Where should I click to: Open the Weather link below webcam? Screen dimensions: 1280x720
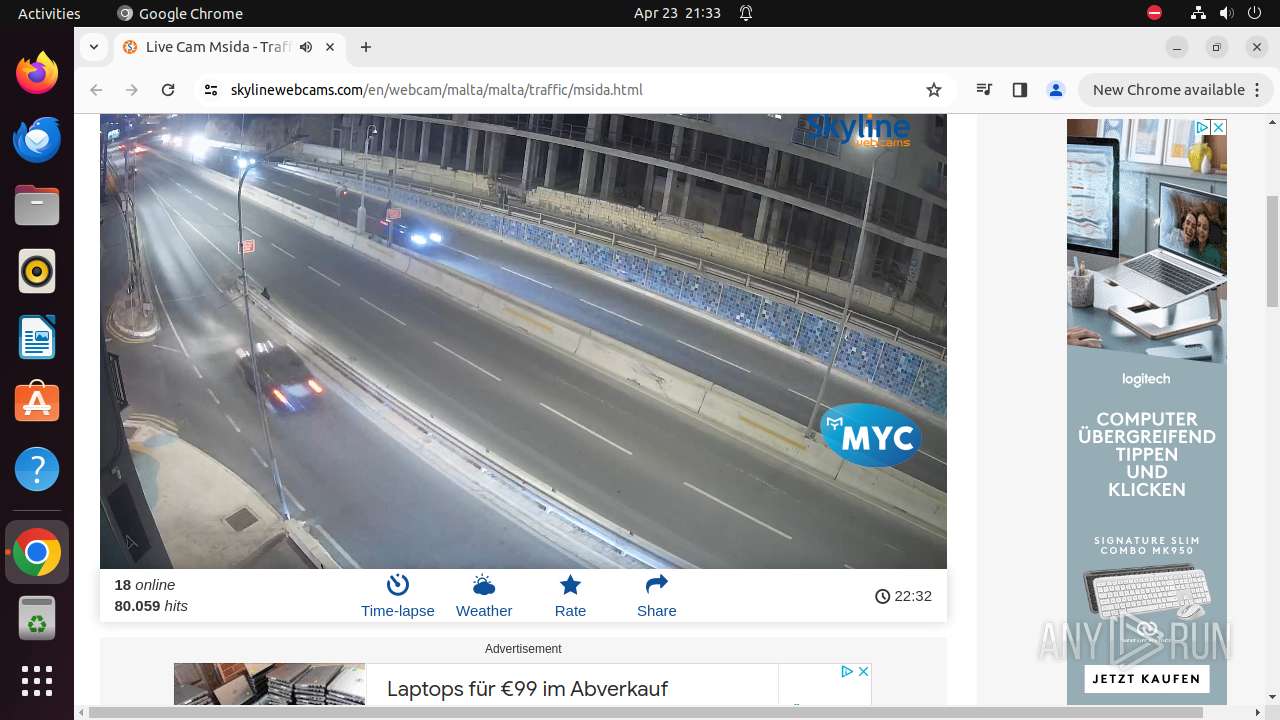tap(484, 596)
